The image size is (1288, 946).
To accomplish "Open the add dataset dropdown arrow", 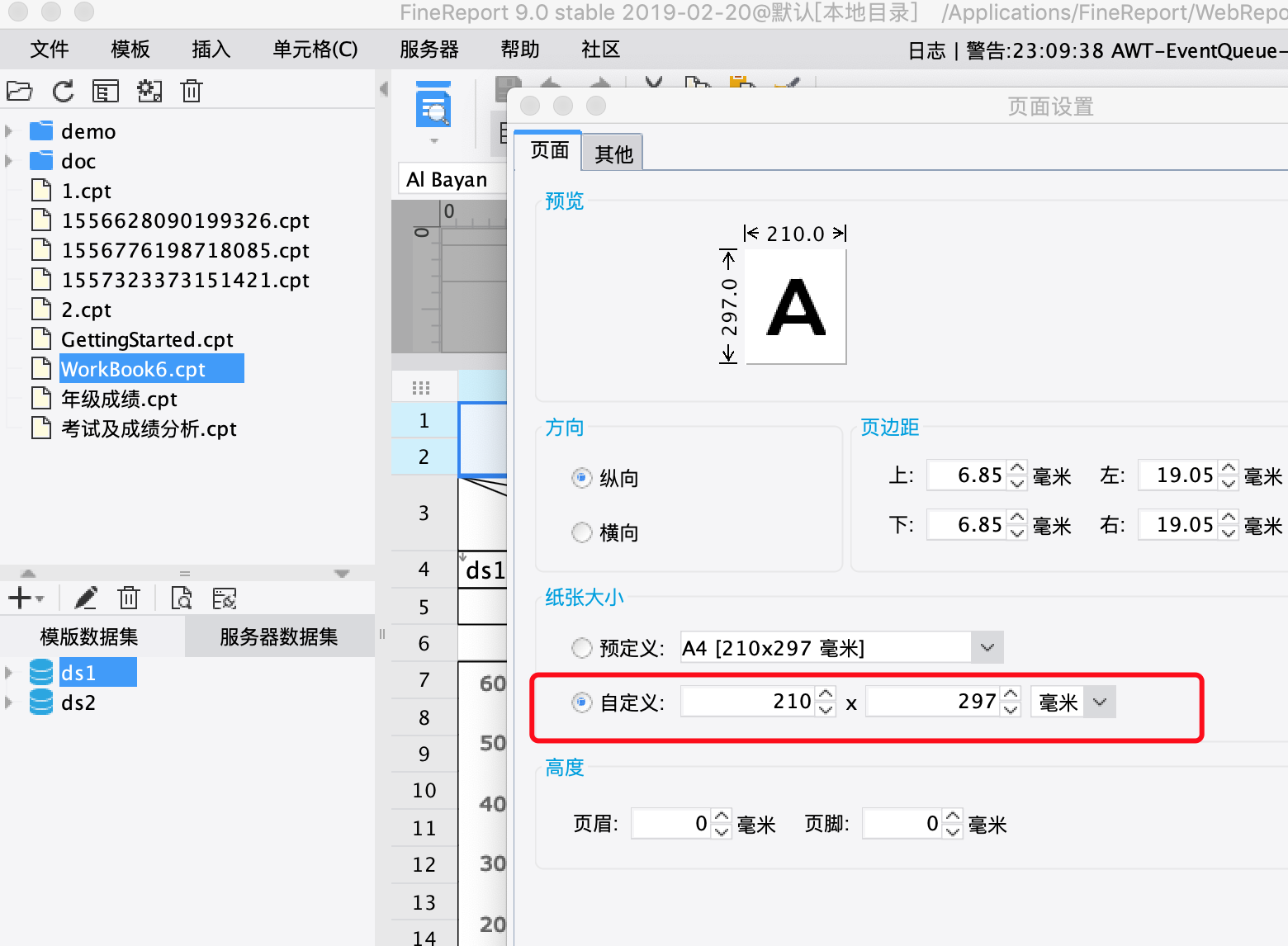I will point(40,598).
